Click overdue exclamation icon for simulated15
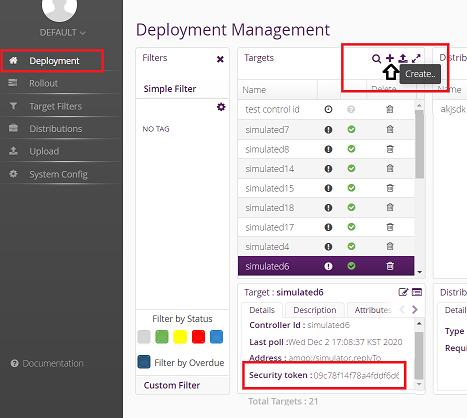Viewport: 467px width, 418px height. 328,188
